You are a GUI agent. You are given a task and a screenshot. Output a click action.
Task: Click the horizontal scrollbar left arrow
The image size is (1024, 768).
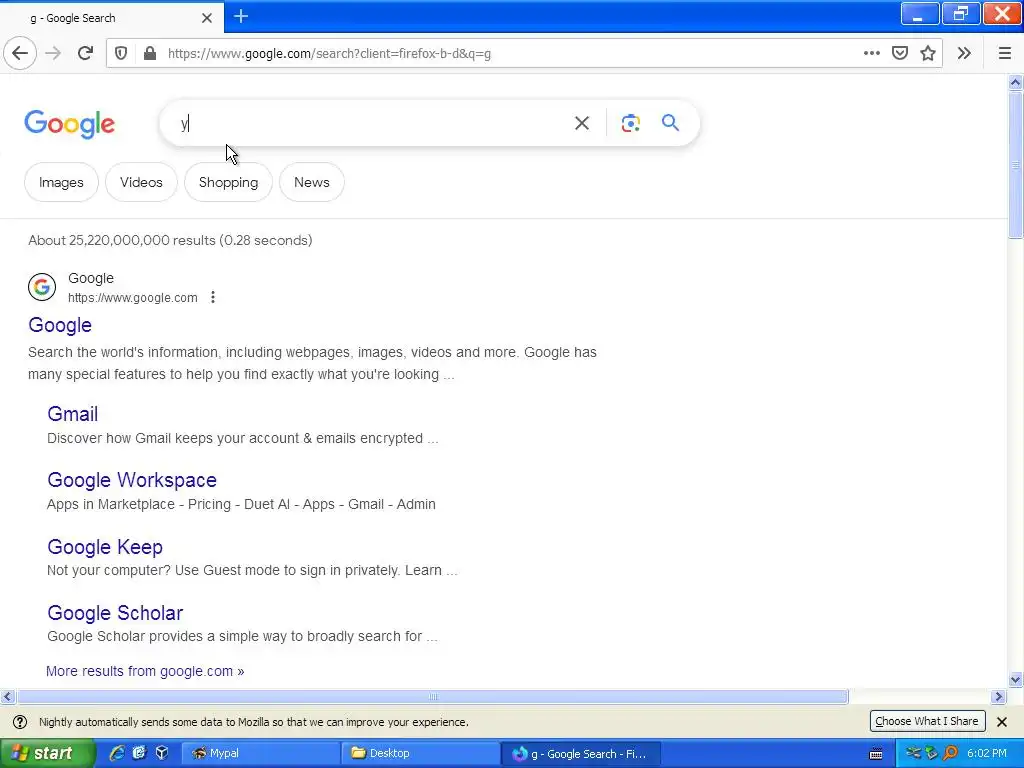click(x=7, y=697)
